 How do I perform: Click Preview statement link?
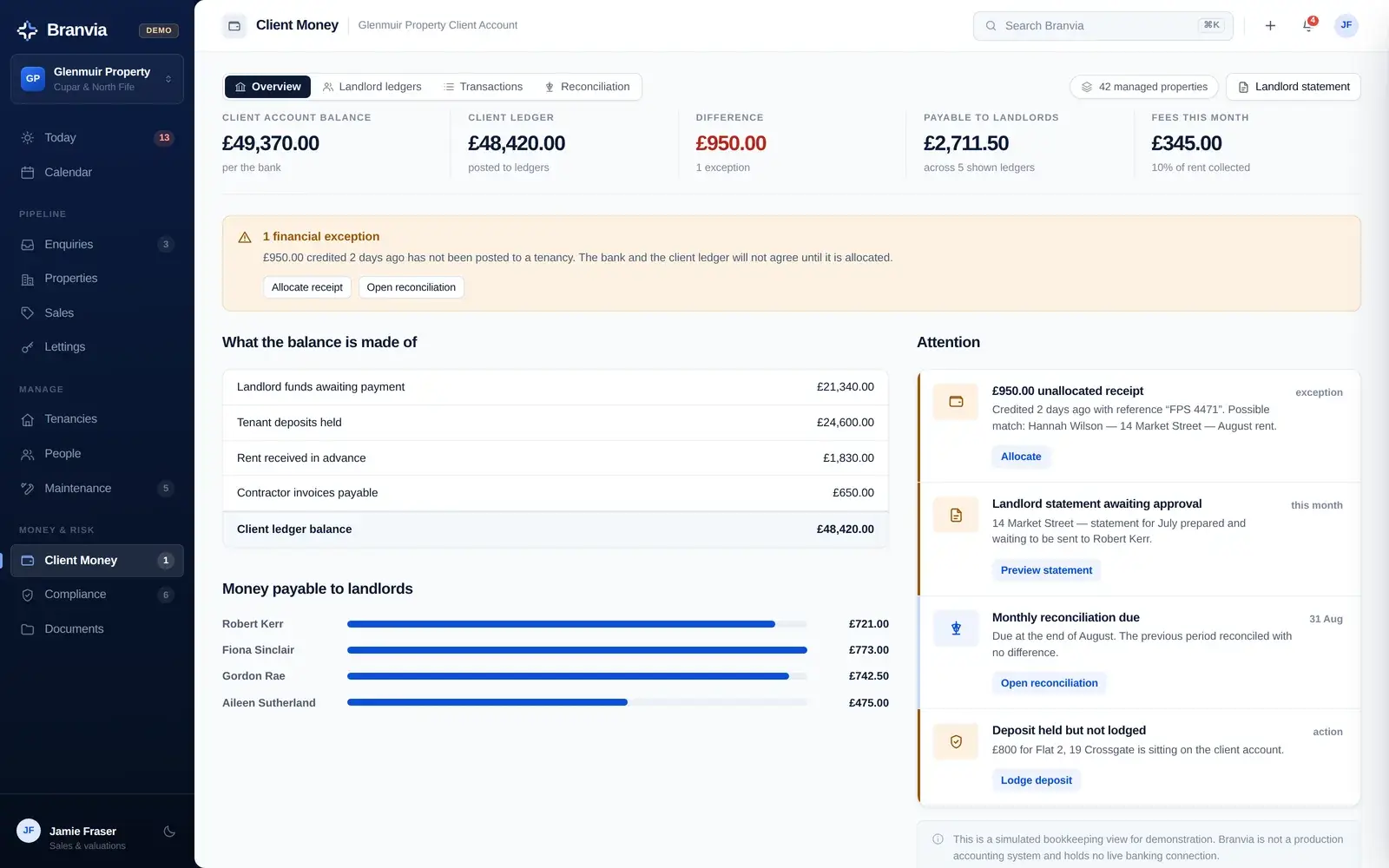(x=1046, y=570)
